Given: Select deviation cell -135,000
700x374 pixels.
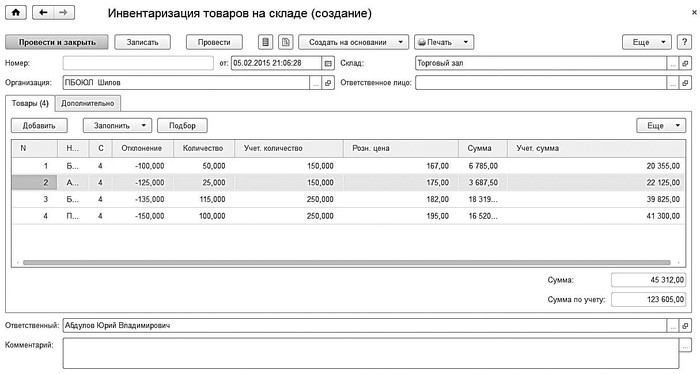Looking at the screenshot, I should [142, 199].
